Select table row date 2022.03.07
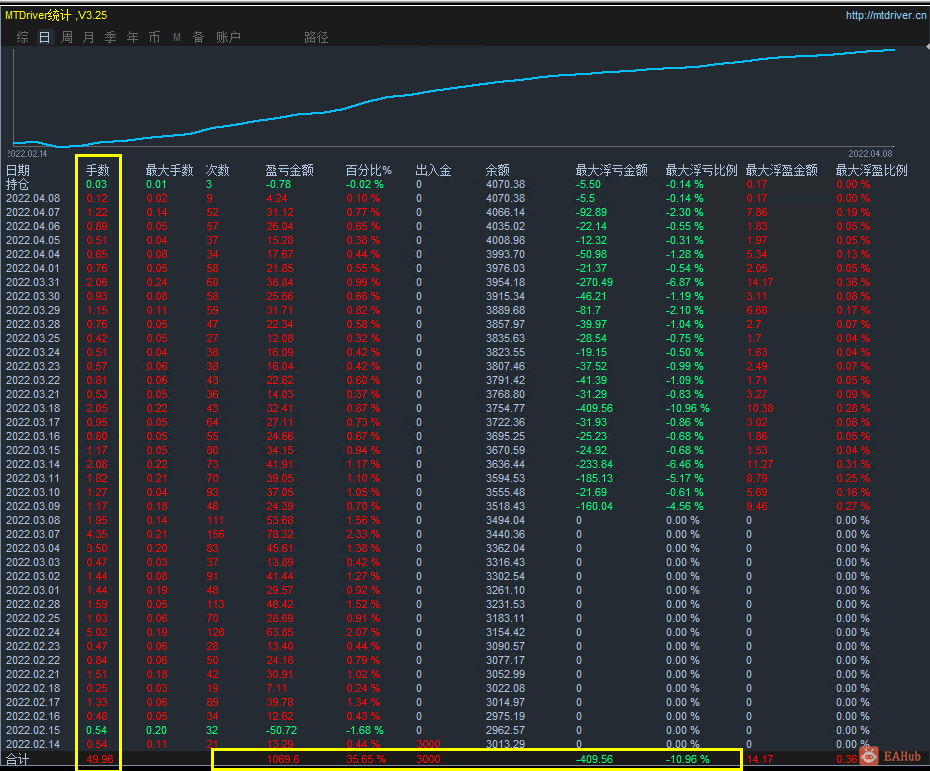 pyautogui.click(x=33, y=534)
